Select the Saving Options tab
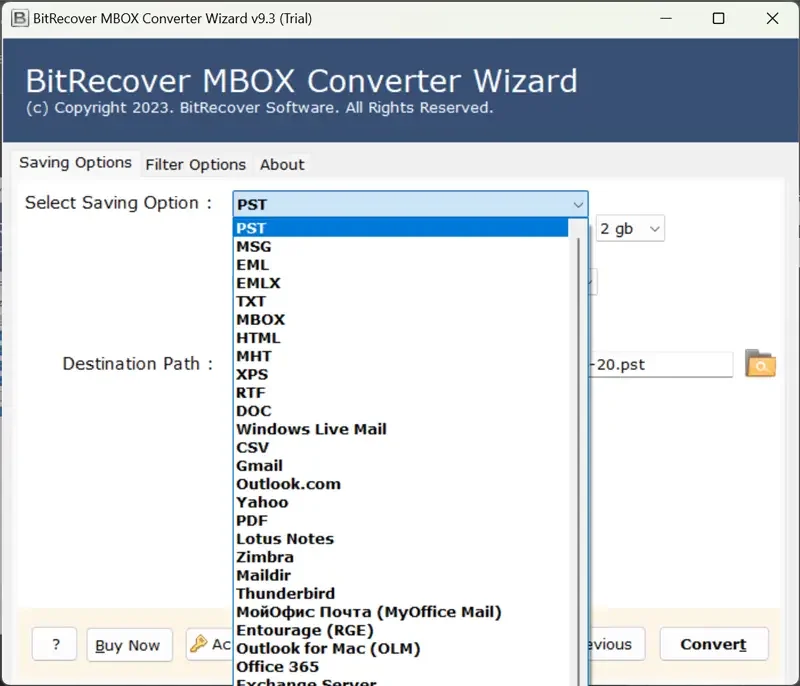Viewport: 800px width, 686px height. click(x=75, y=163)
